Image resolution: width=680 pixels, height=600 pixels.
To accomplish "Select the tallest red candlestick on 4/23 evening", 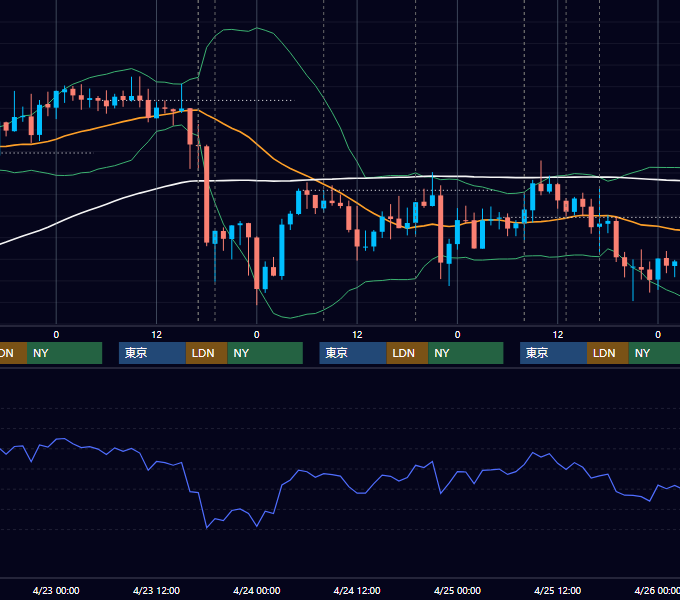I will pos(206,194).
